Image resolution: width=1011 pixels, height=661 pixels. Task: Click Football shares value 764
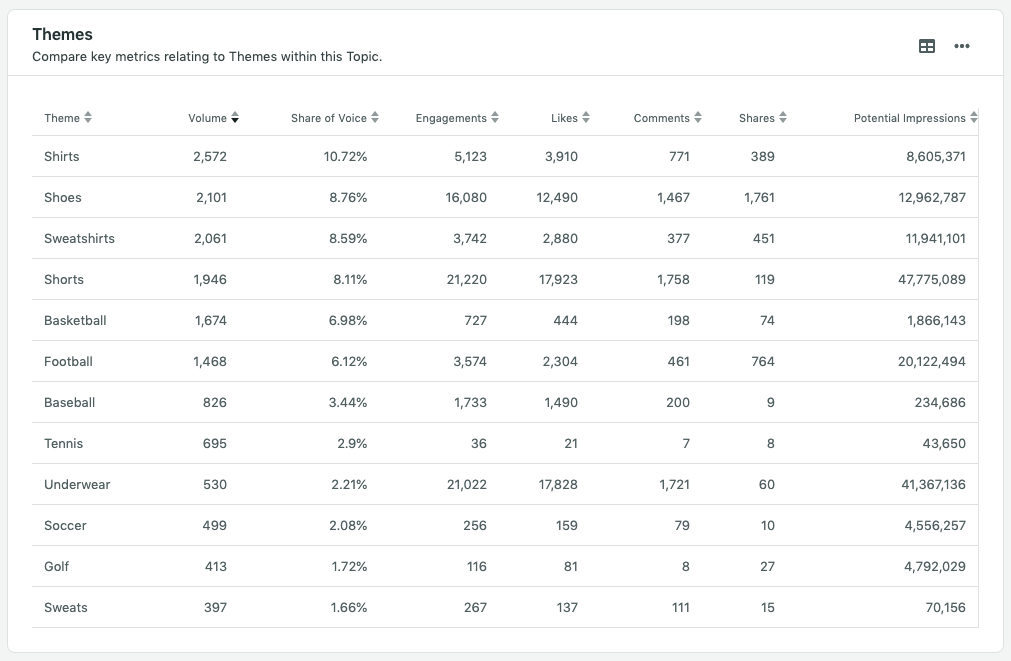pos(763,361)
